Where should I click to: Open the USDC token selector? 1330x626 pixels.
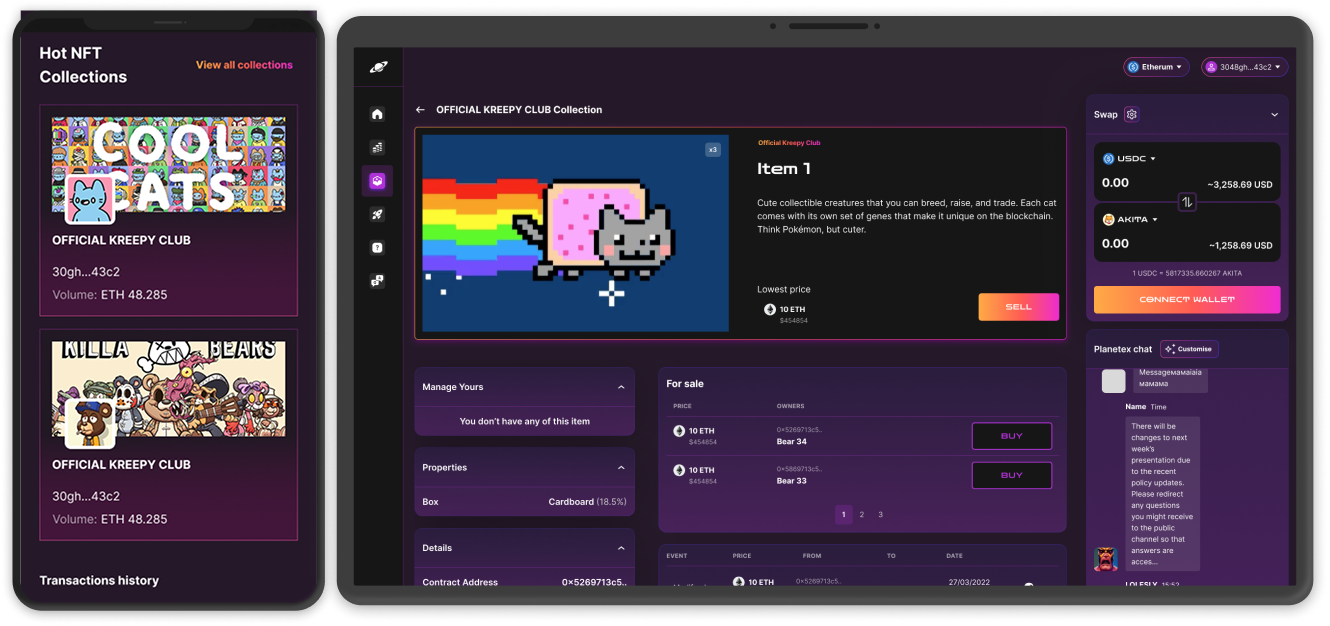tap(1129, 159)
